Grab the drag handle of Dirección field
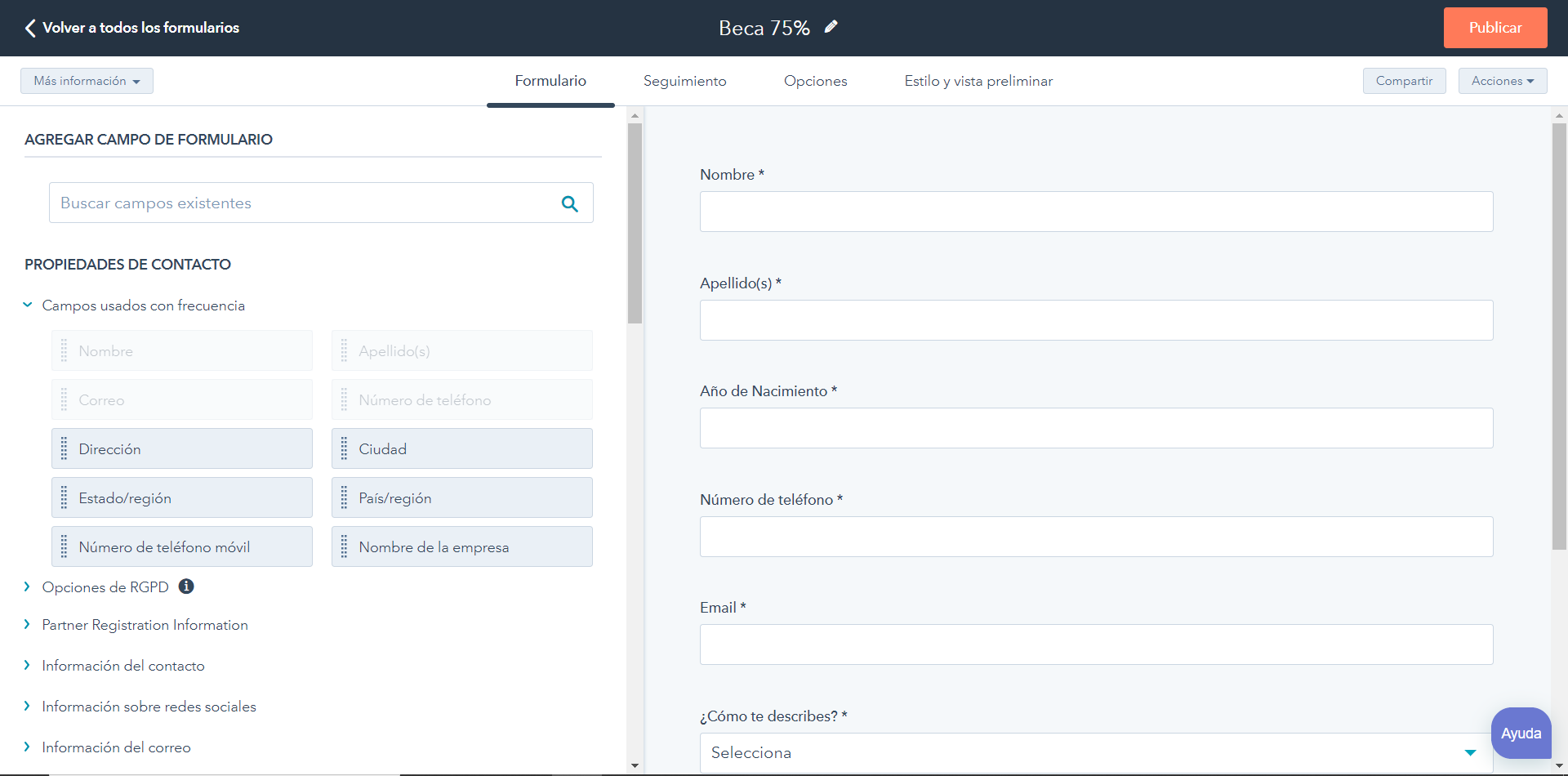The height and width of the screenshot is (776, 1568). (65, 448)
